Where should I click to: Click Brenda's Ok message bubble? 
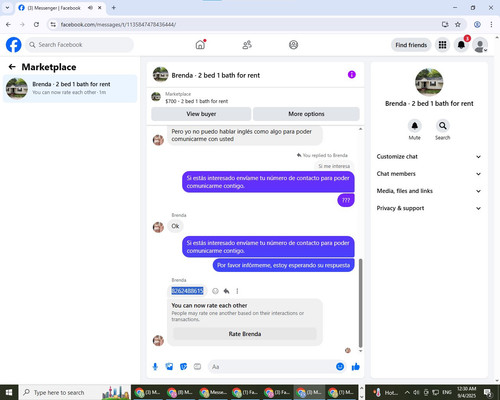(175, 226)
